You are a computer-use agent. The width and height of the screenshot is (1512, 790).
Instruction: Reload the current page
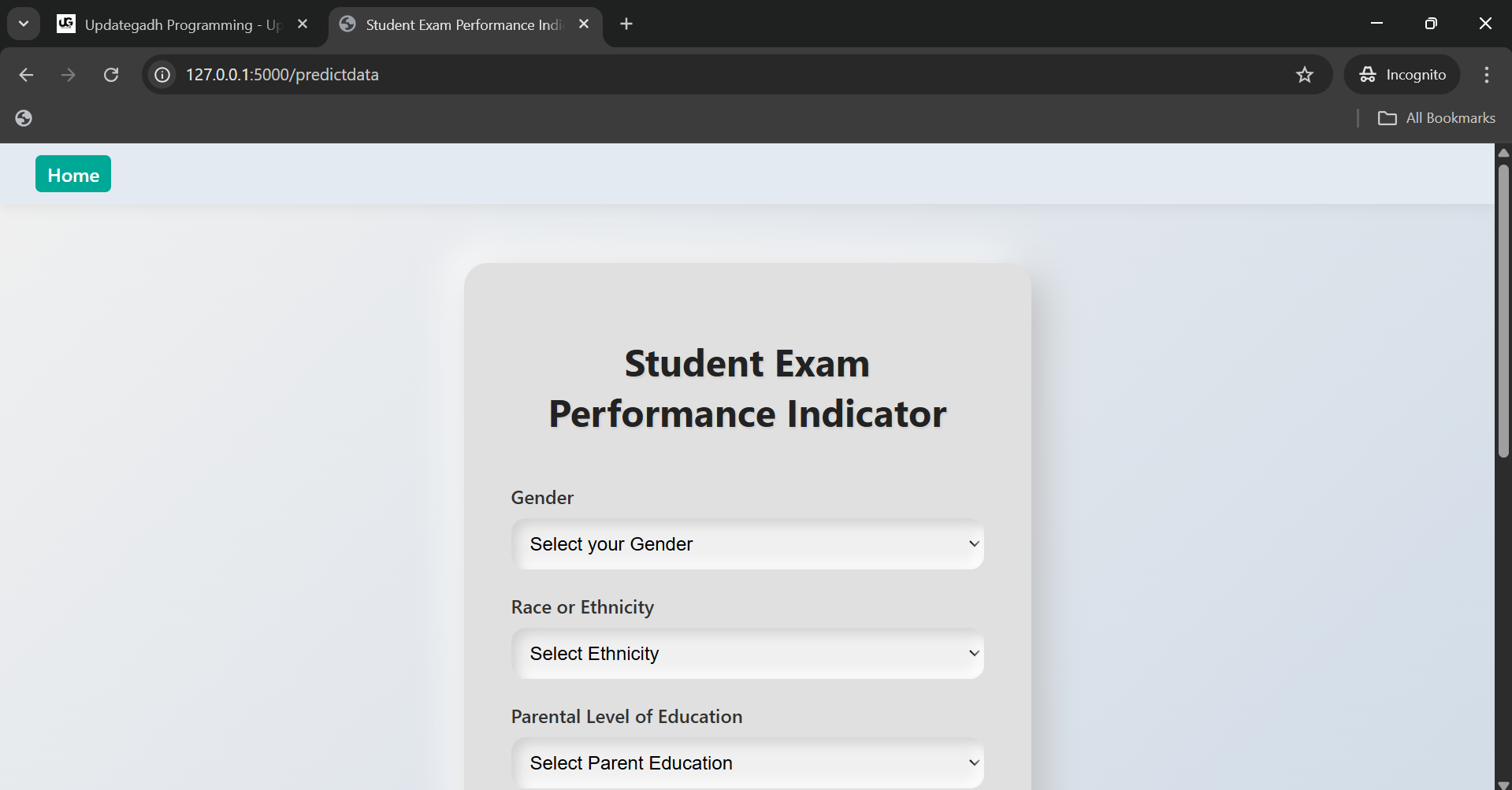[111, 75]
